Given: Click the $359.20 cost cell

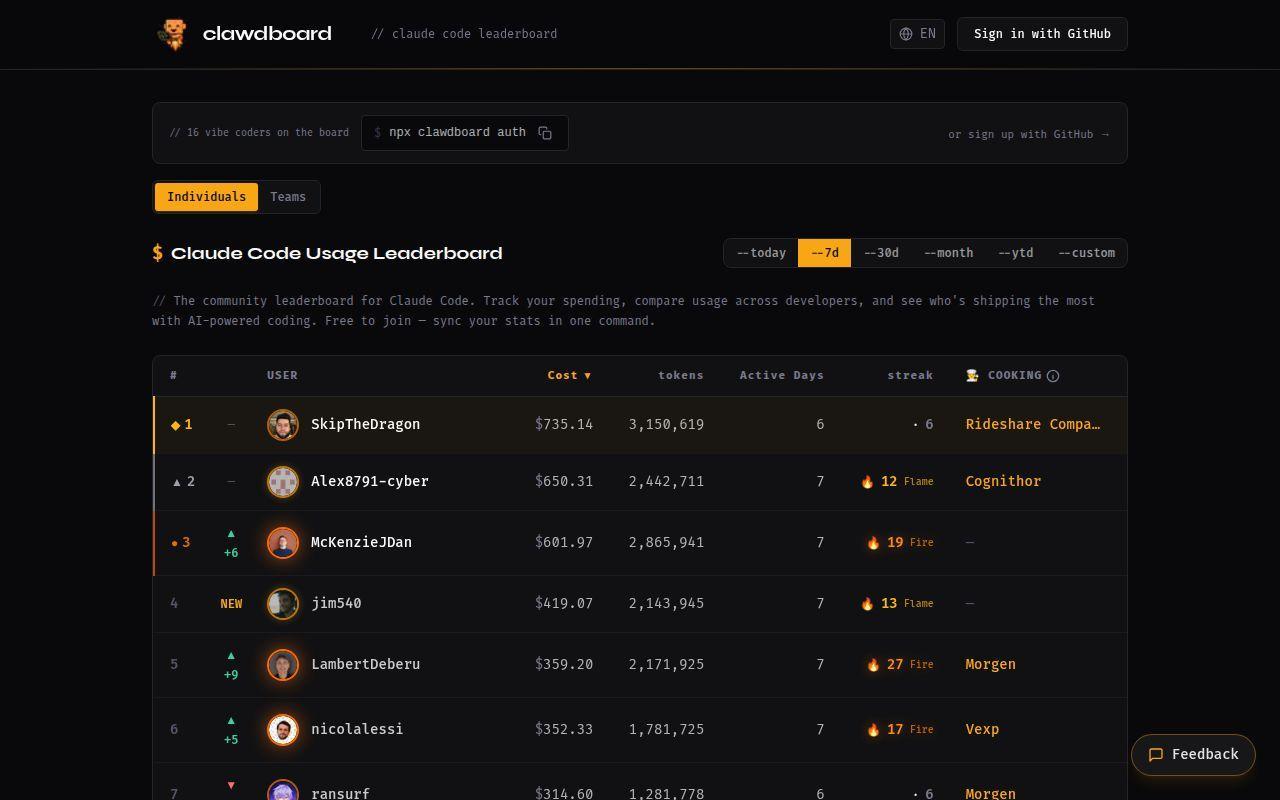Looking at the screenshot, I should click(564, 665).
